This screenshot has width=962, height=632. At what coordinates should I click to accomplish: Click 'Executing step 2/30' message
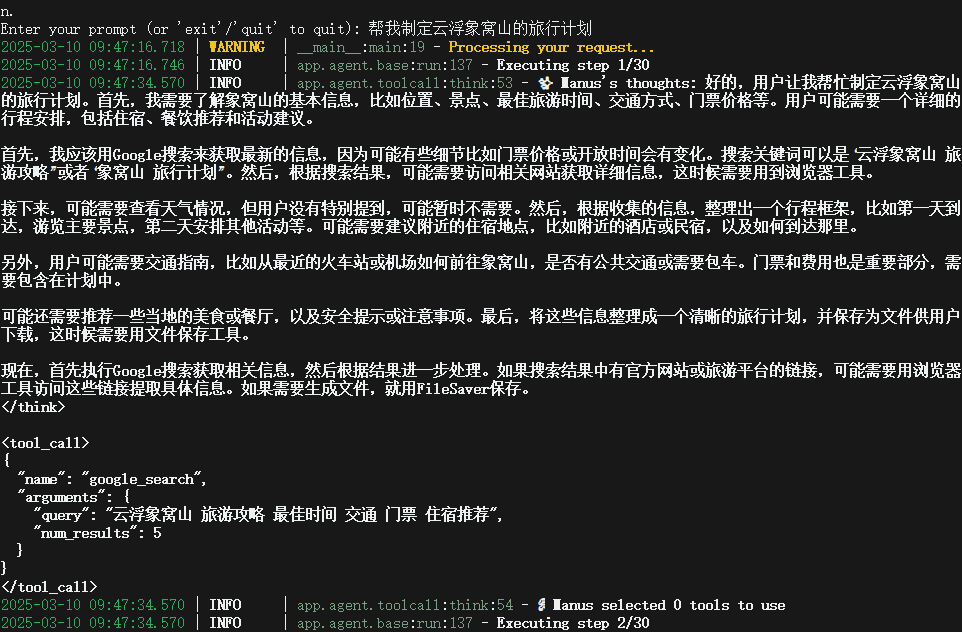pyautogui.click(x=573, y=623)
